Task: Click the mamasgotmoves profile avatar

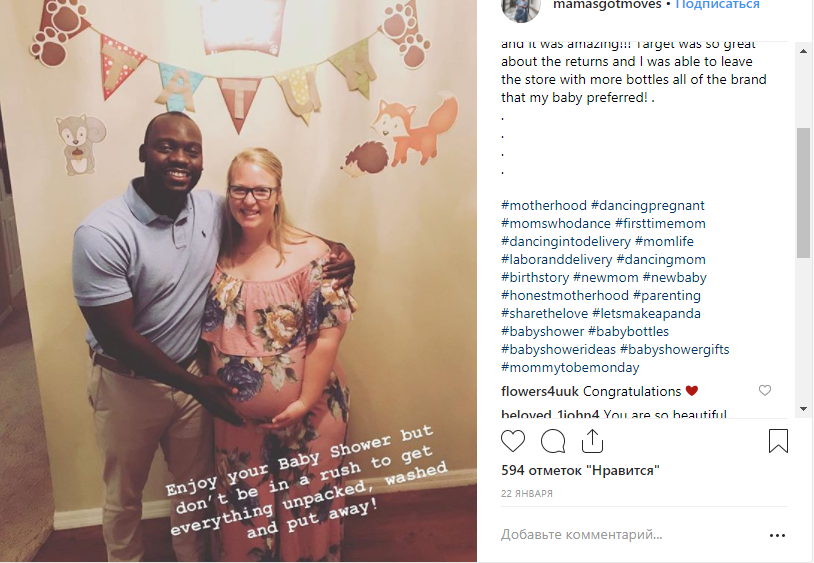Action: 521,8
